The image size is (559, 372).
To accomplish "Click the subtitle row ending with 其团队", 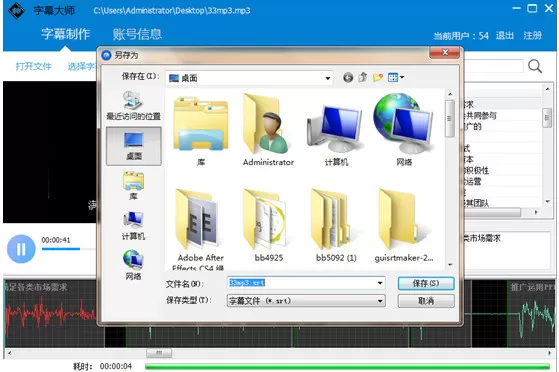I will pos(503,203).
